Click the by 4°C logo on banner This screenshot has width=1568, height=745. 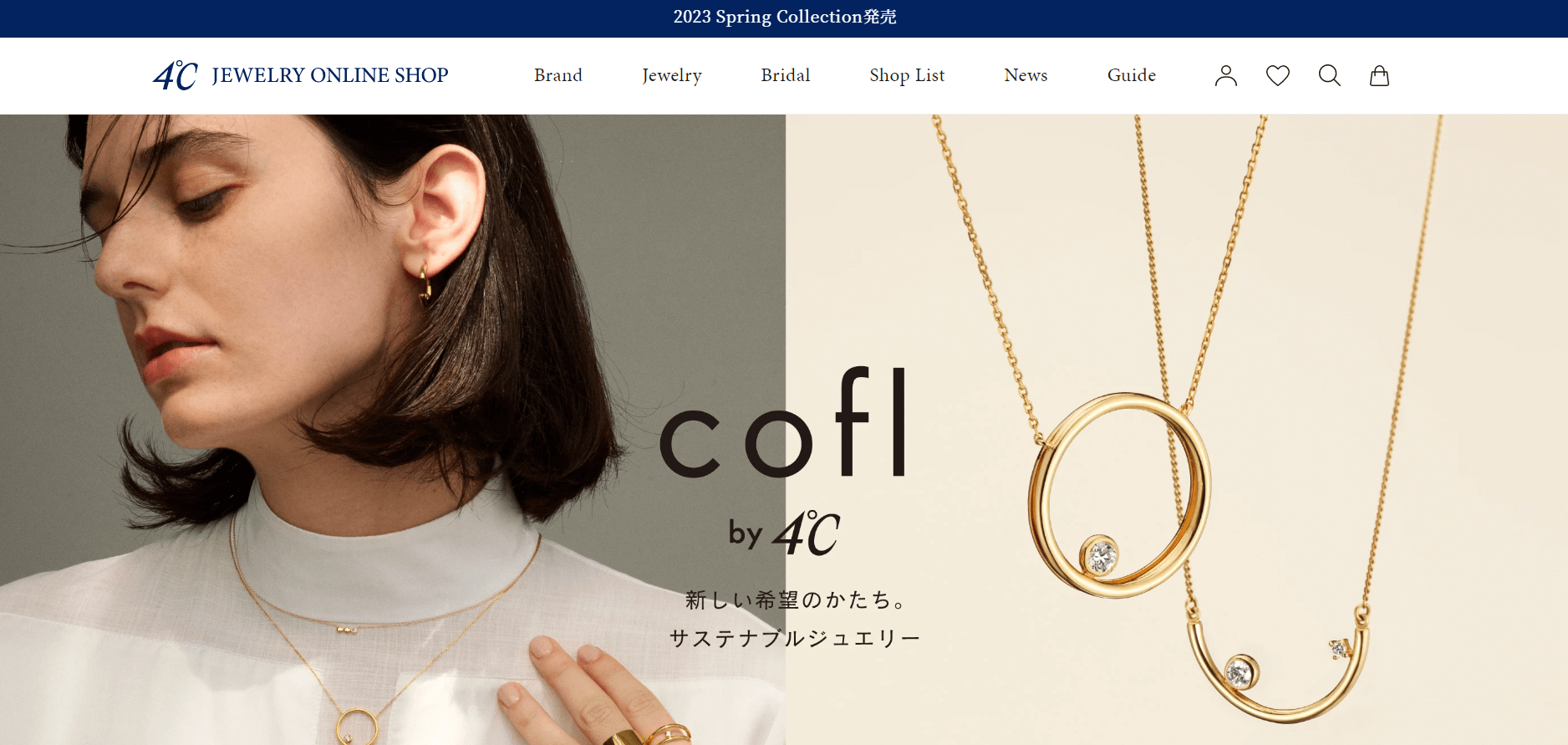click(x=784, y=533)
